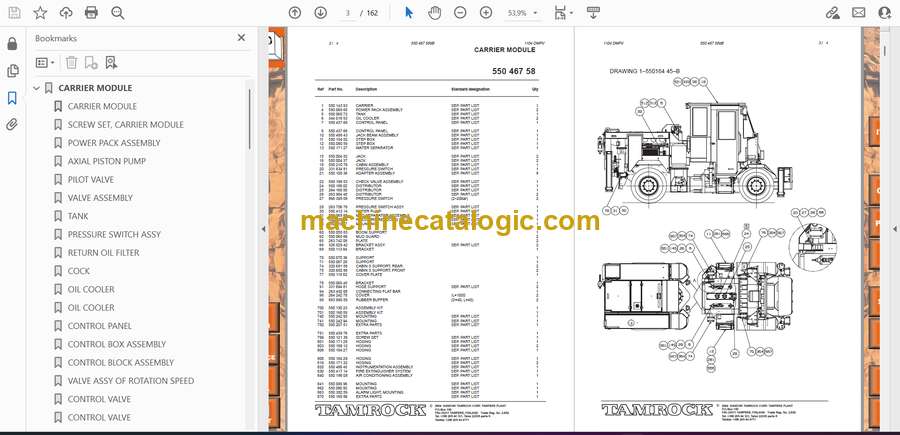Open the lock protection panel
Image resolution: width=900 pixels, height=435 pixels.
click(12, 44)
